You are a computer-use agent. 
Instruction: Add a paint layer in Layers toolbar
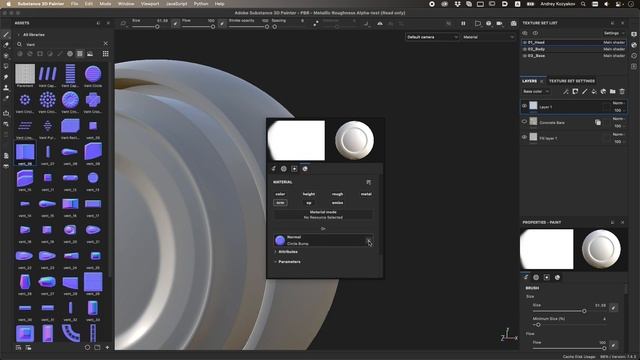584,91
